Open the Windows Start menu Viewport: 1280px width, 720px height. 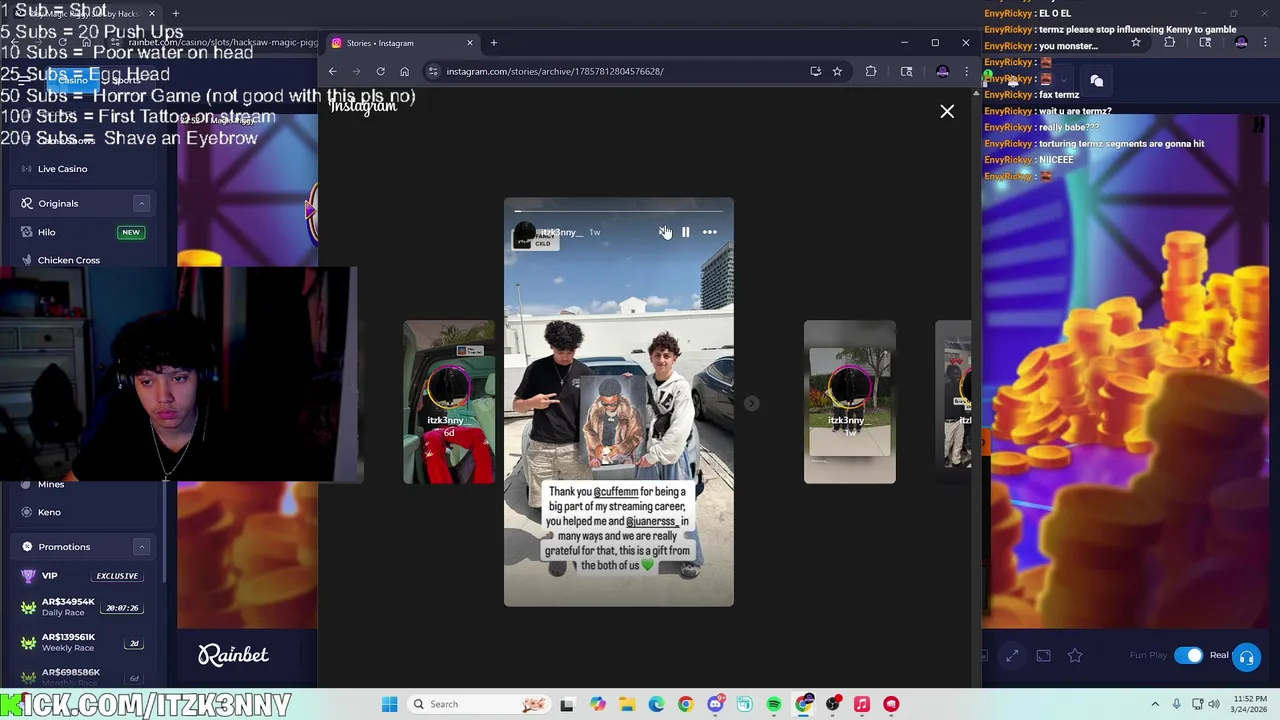tap(389, 704)
